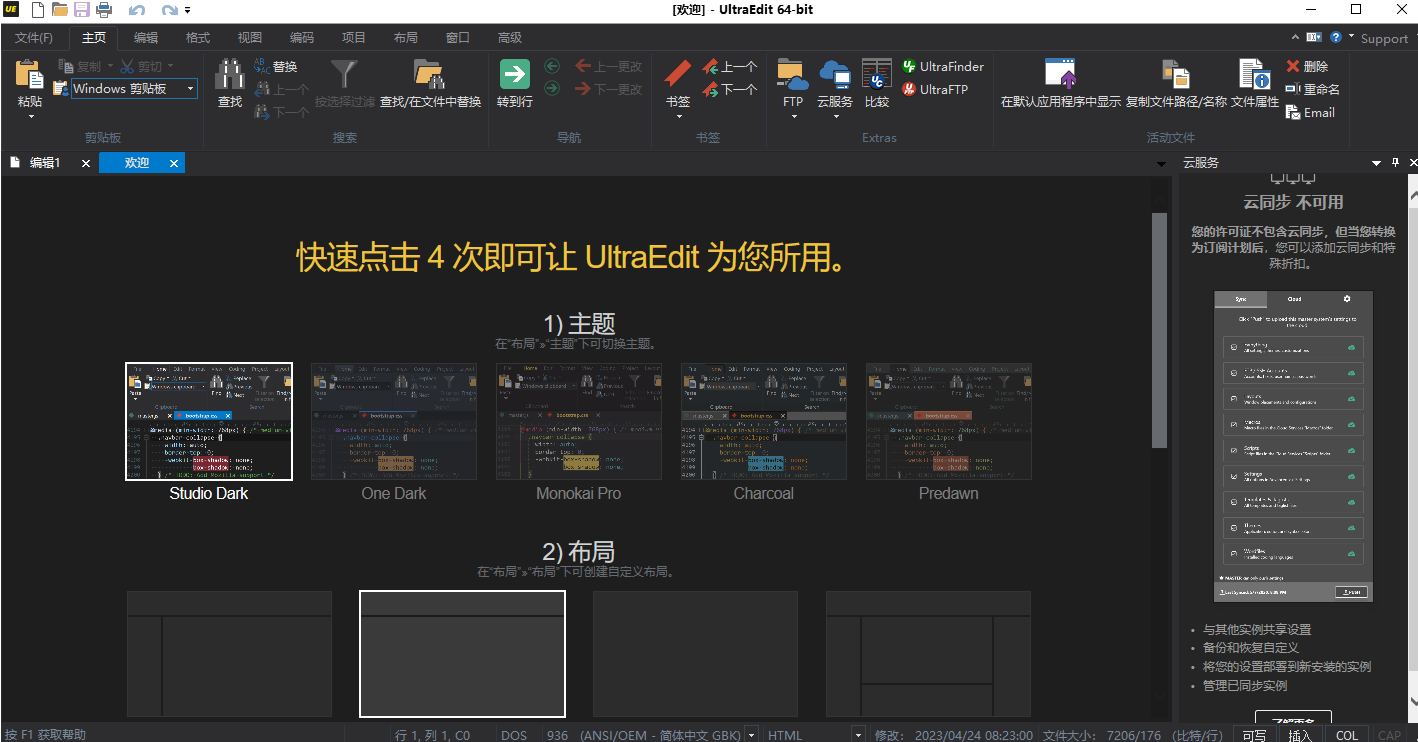Viewport: 1418px width, 742px height.
Task: Open the 布局 ribbon tab
Action: [x=406, y=38]
